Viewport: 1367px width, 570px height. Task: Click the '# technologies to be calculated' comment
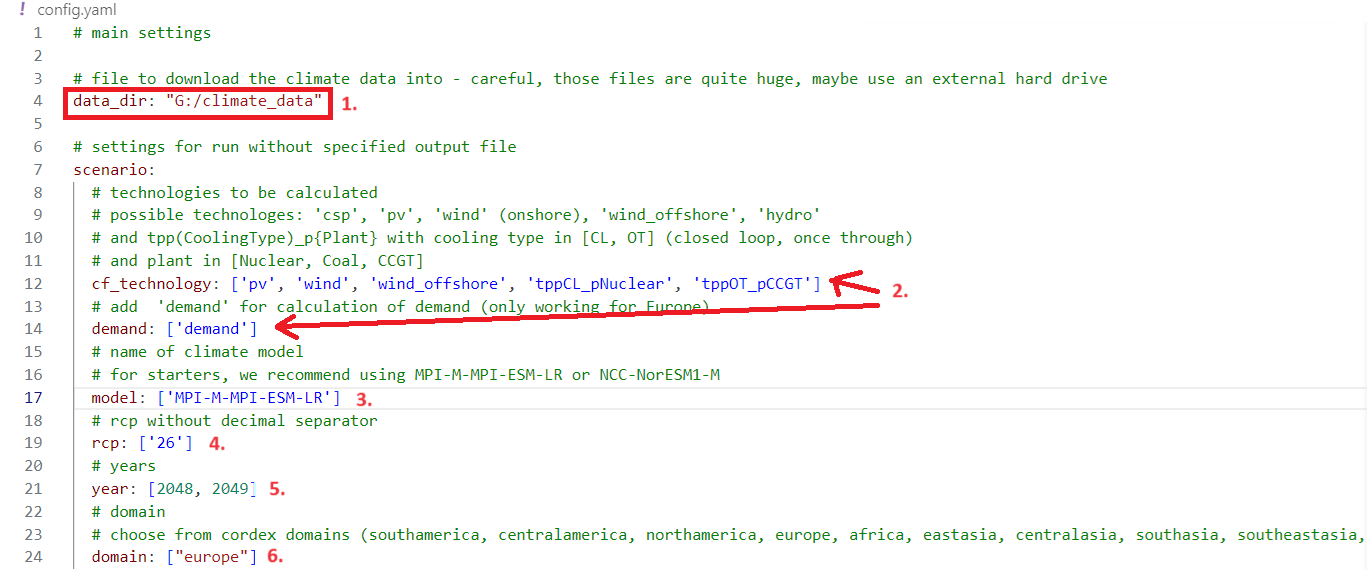tap(234, 192)
